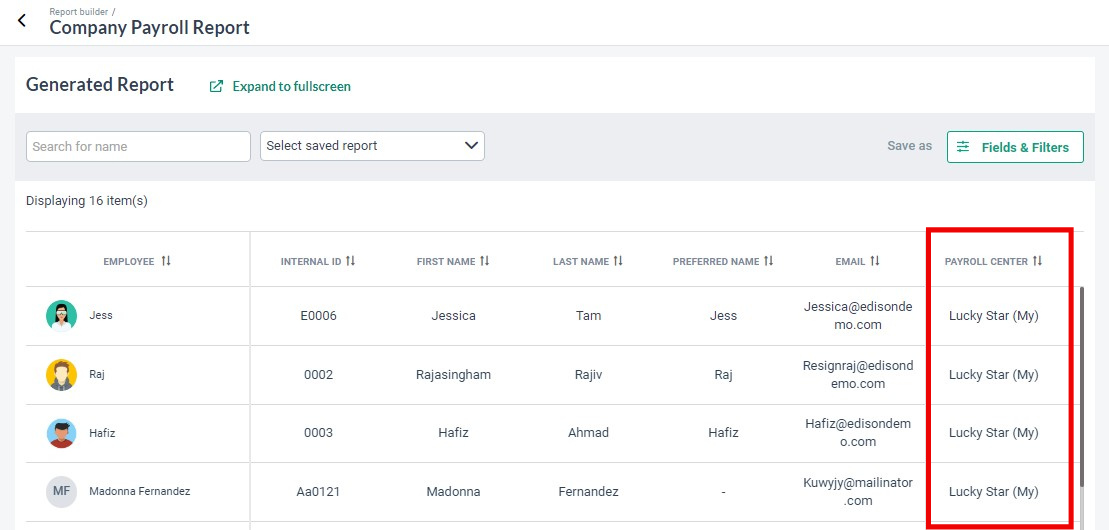Open the Select saved report dropdown
1109x530 pixels.
tap(372, 146)
